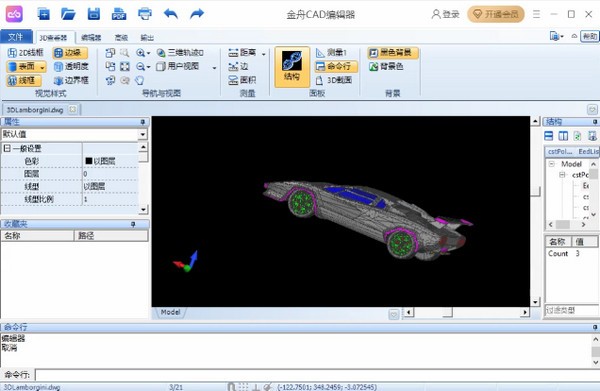Switch to the 编辑器 tab
This screenshot has width=600, height=391.
click(x=91, y=37)
